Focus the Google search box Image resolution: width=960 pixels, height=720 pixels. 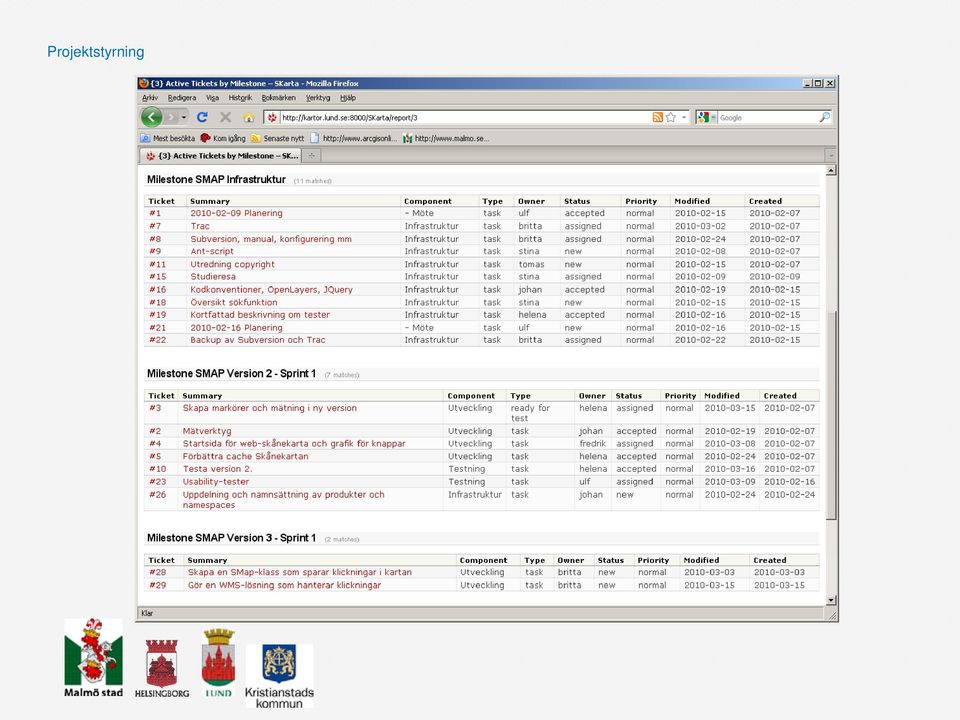click(x=768, y=117)
